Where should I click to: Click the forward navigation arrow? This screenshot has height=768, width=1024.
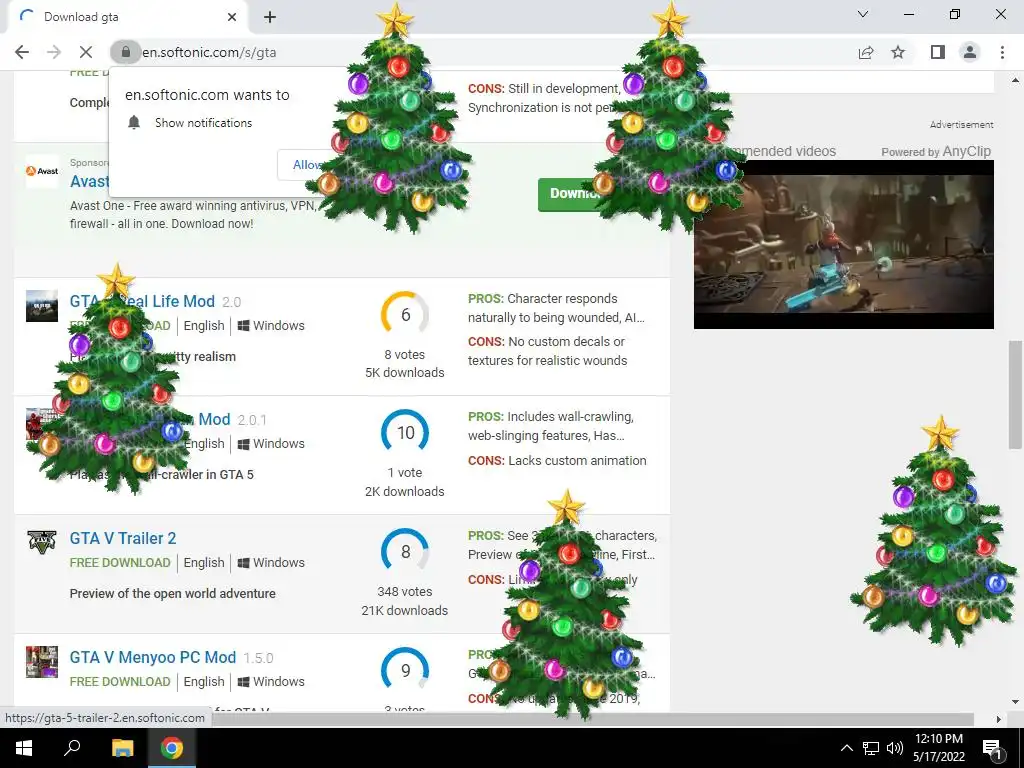(x=54, y=52)
